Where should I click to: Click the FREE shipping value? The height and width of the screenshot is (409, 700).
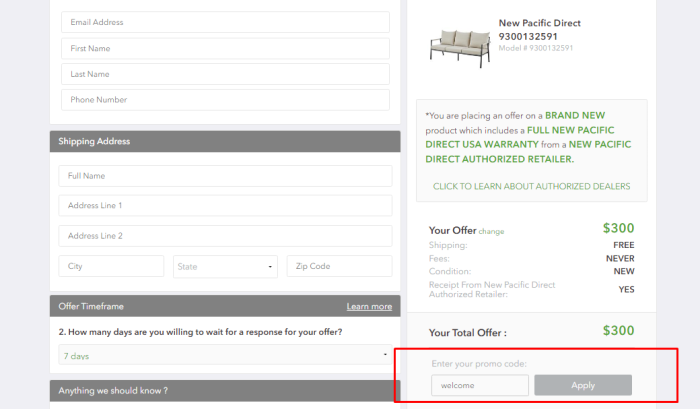tap(624, 245)
